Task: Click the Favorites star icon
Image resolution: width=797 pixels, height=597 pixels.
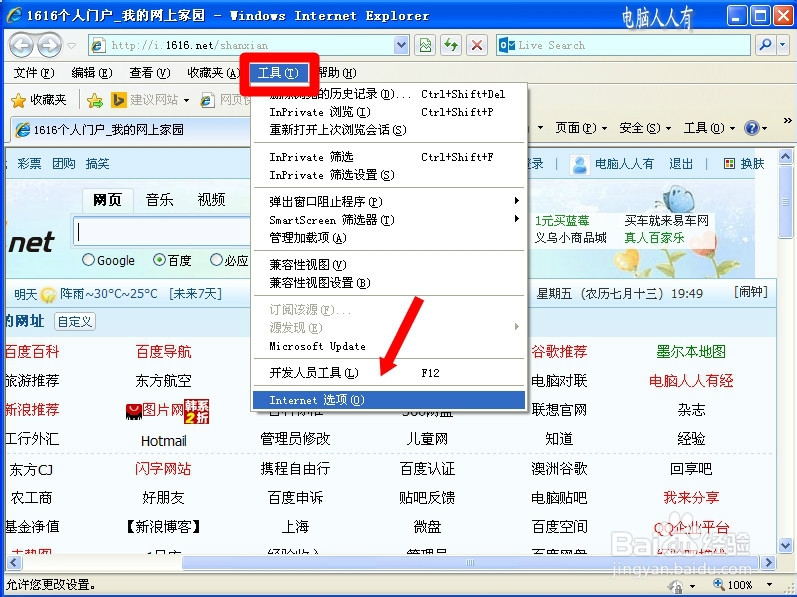Action: coord(18,100)
